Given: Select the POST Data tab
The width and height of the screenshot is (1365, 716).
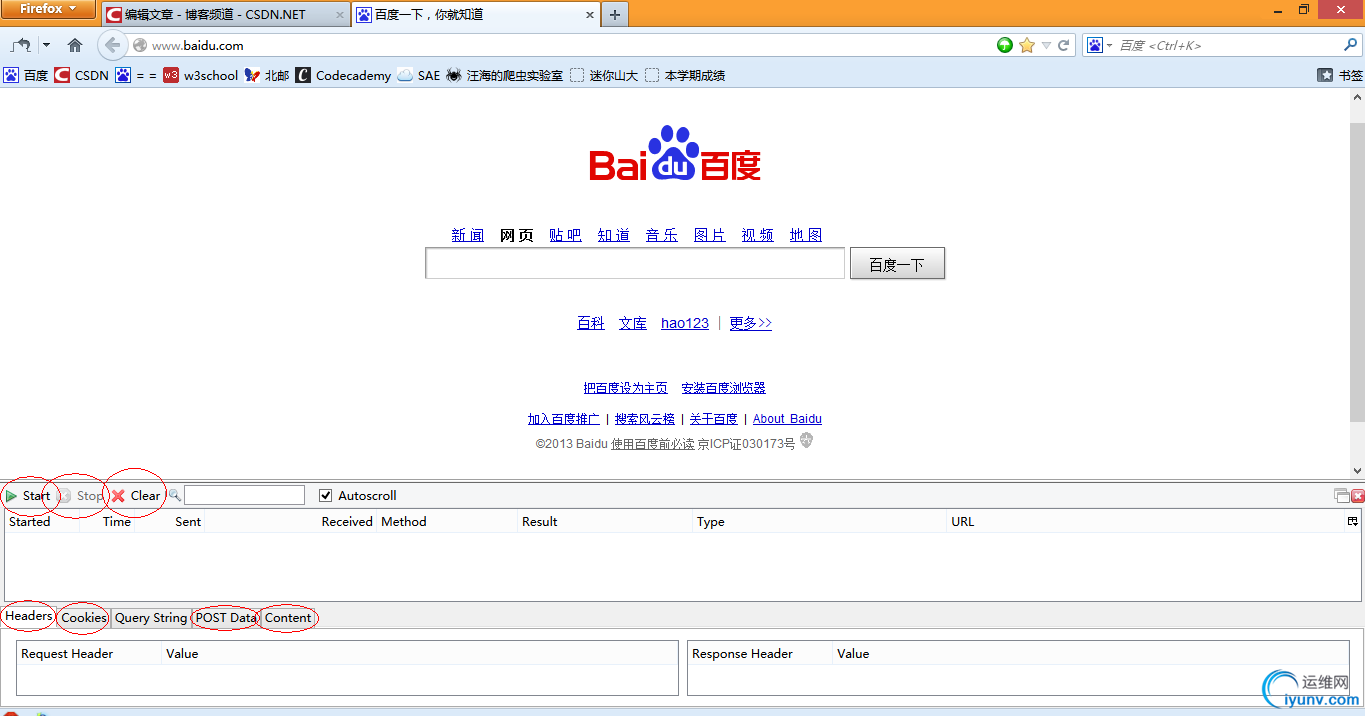Looking at the screenshot, I should (226, 618).
